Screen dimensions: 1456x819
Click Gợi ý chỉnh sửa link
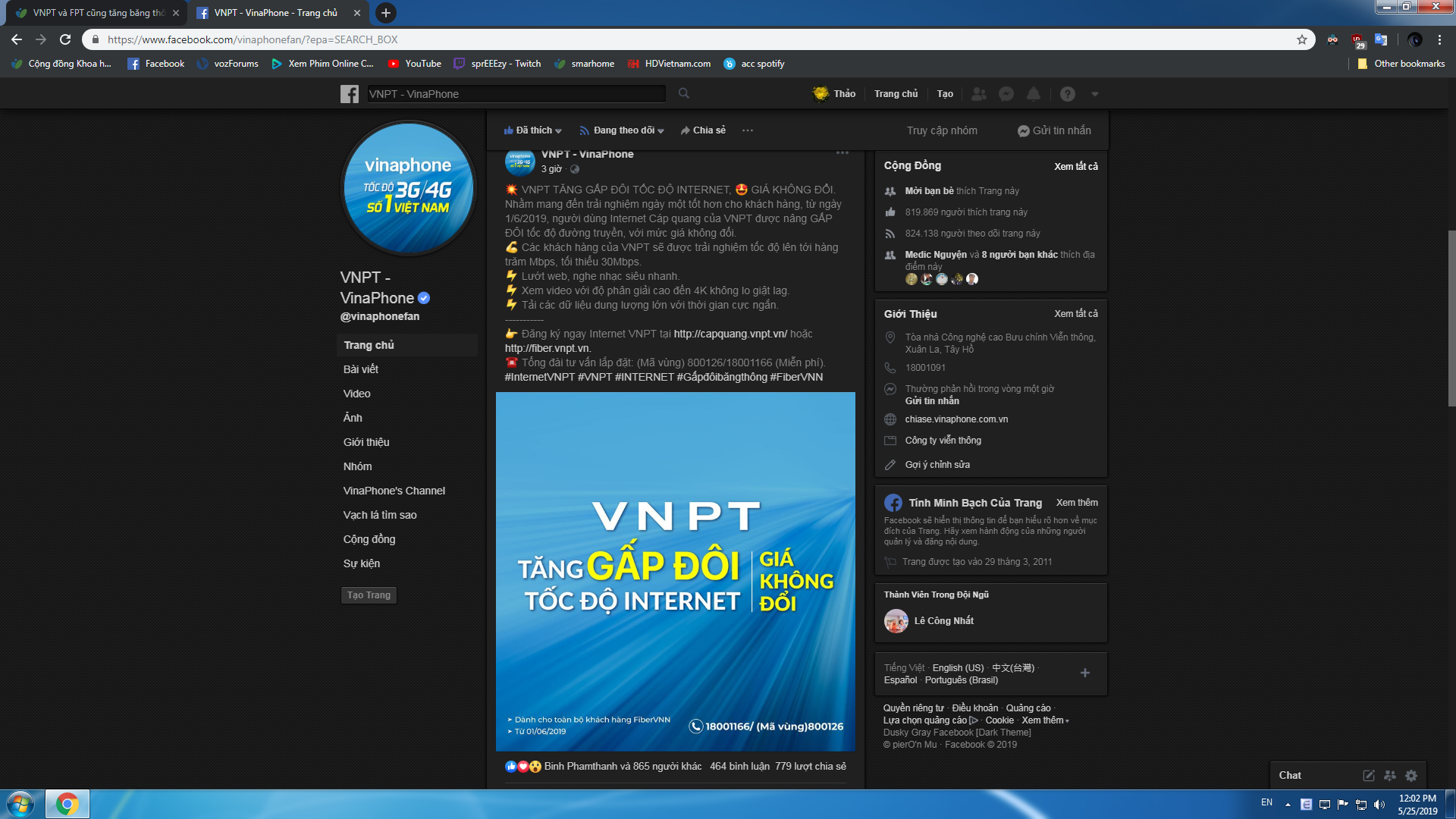coord(937,465)
